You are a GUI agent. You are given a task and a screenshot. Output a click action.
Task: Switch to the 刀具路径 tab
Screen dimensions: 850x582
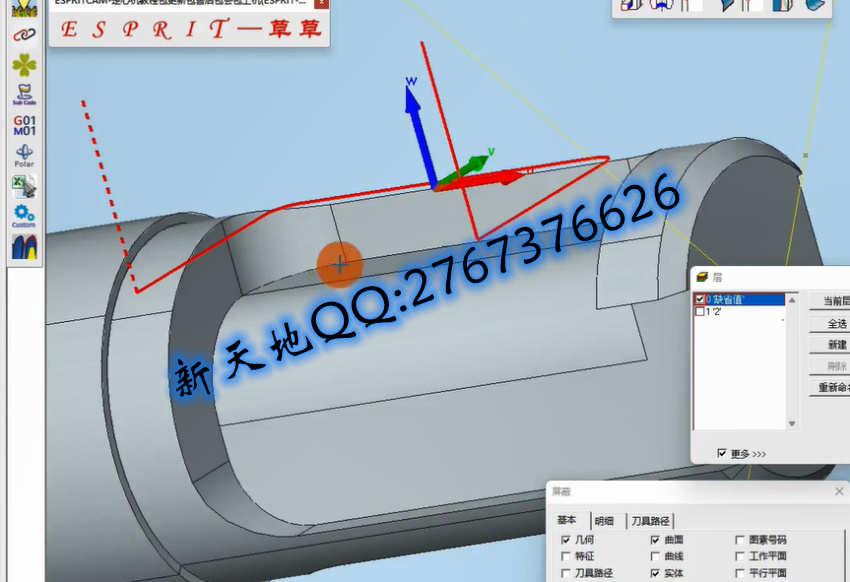(x=651, y=521)
